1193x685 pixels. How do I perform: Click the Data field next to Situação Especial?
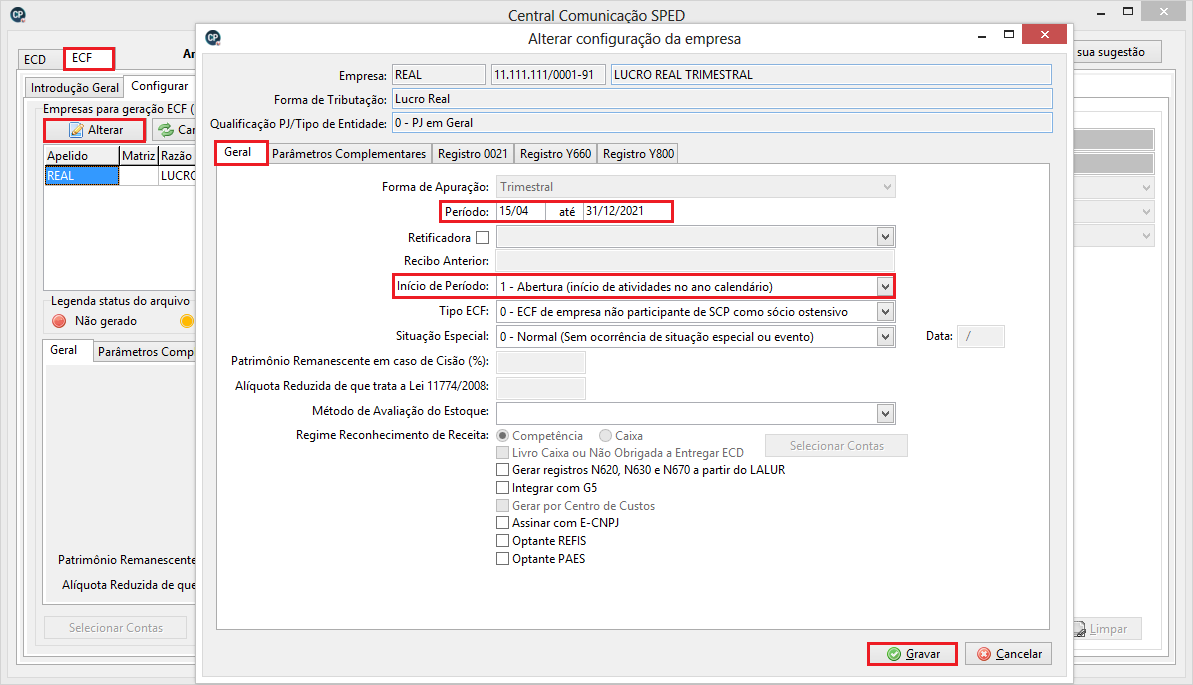[x=981, y=336]
